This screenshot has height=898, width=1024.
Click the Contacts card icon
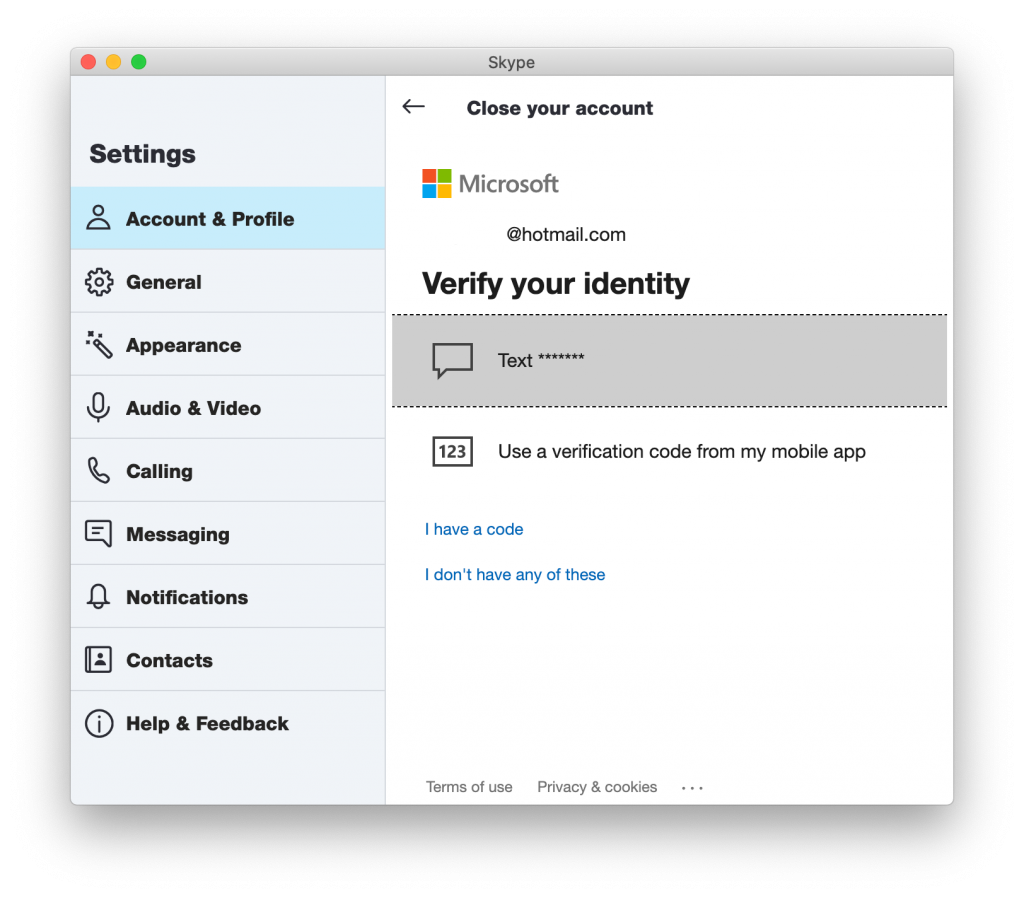[x=99, y=660]
